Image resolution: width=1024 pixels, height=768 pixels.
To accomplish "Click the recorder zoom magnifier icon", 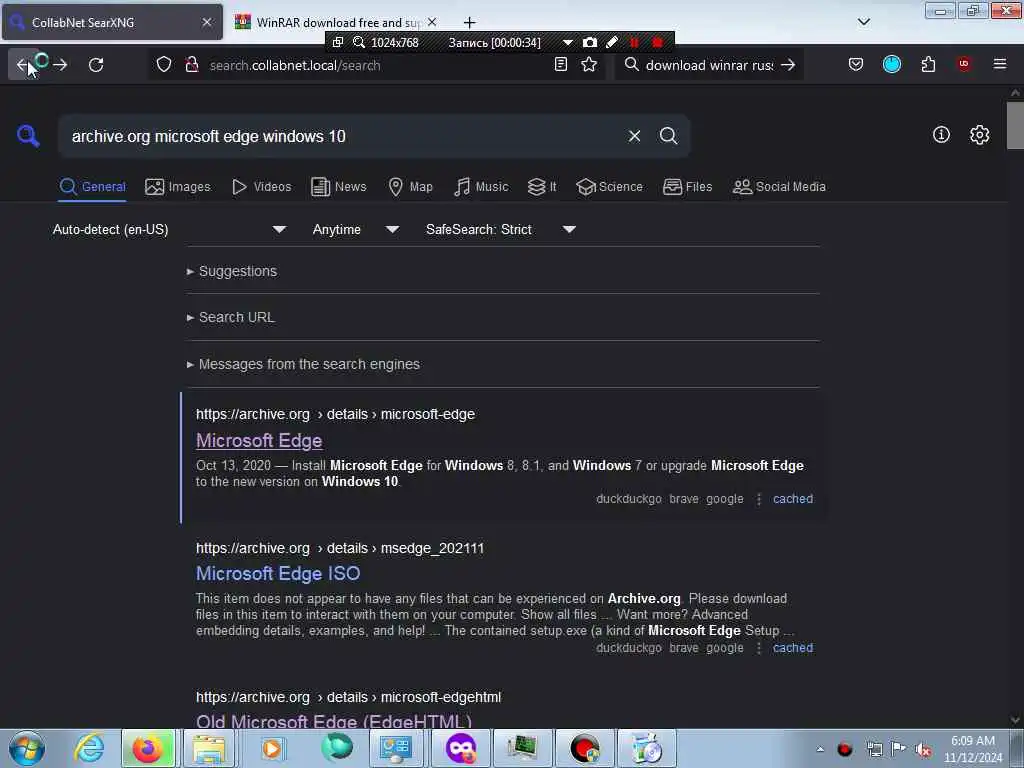I will coord(359,42).
